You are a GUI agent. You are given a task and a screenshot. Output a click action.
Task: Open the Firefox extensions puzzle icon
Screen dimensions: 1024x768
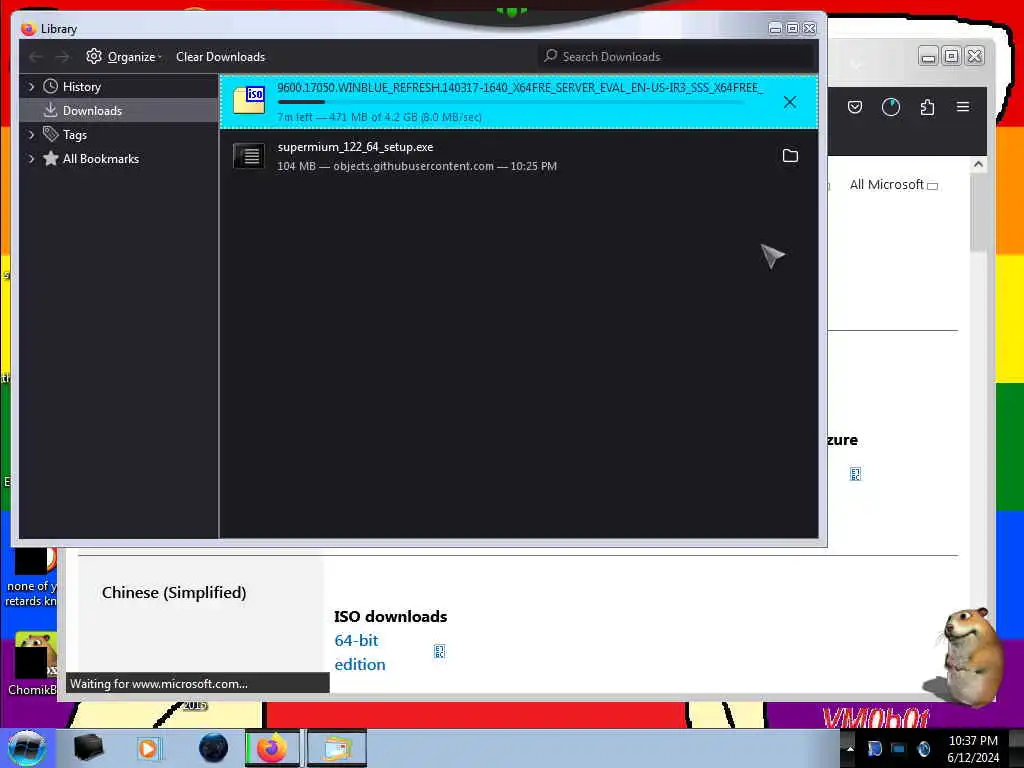927,107
